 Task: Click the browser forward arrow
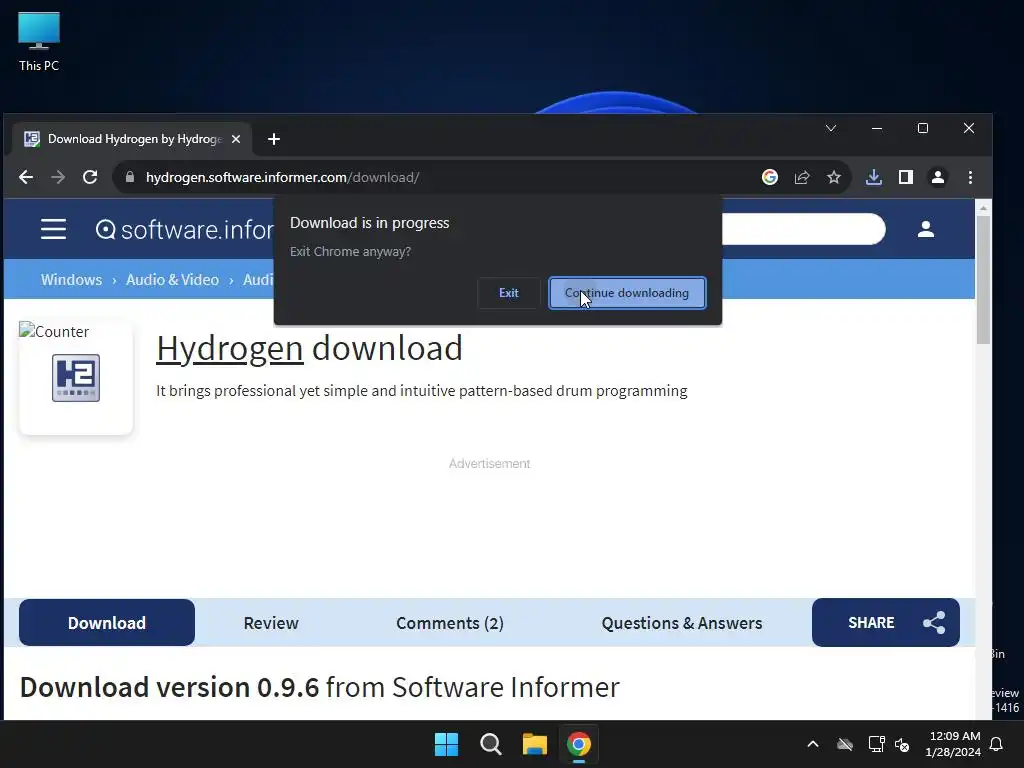click(58, 177)
